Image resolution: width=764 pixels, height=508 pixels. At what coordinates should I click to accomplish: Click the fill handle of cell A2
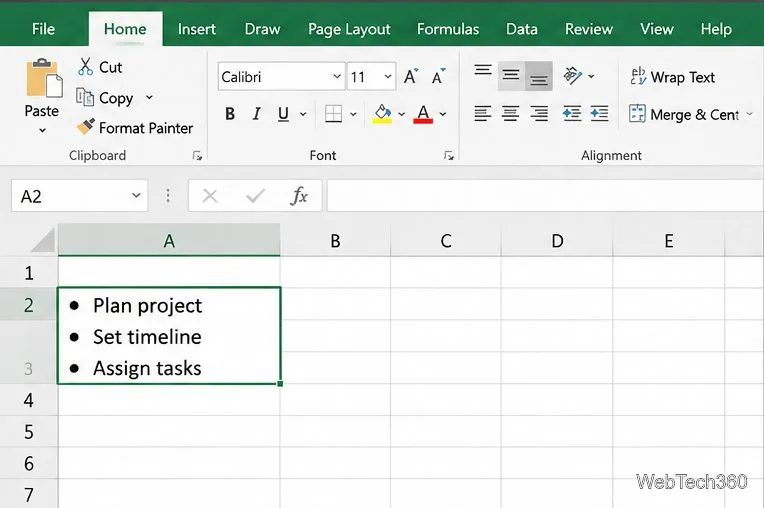[x=280, y=384]
